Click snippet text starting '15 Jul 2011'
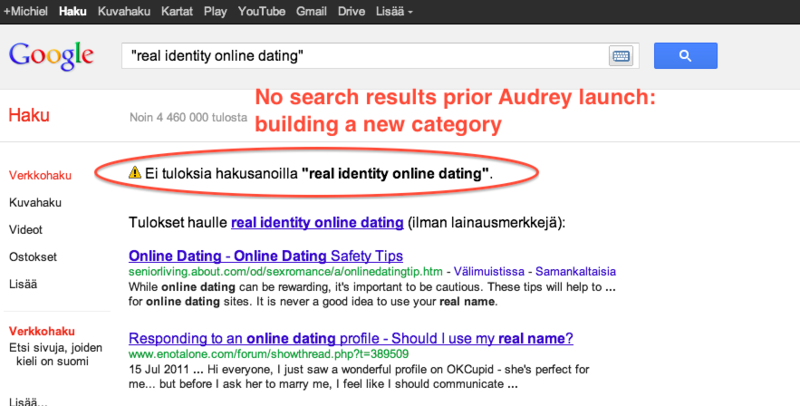The width and height of the screenshot is (800, 406). [359, 376]
